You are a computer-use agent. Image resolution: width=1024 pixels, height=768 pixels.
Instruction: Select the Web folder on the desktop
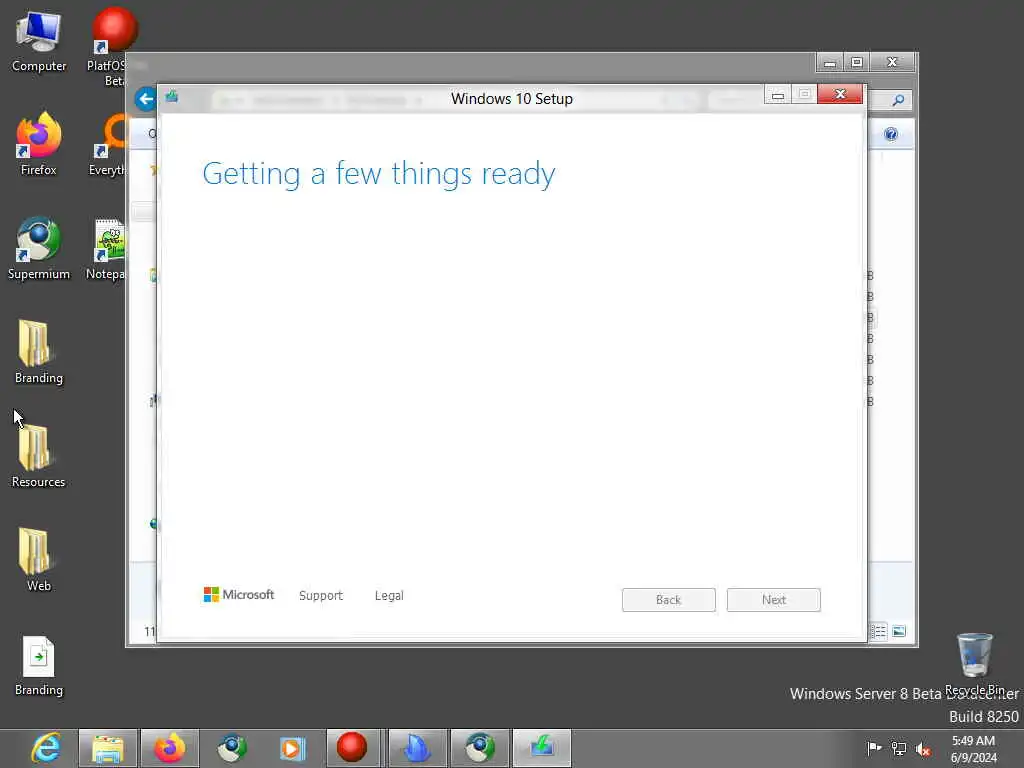point(39,560)
